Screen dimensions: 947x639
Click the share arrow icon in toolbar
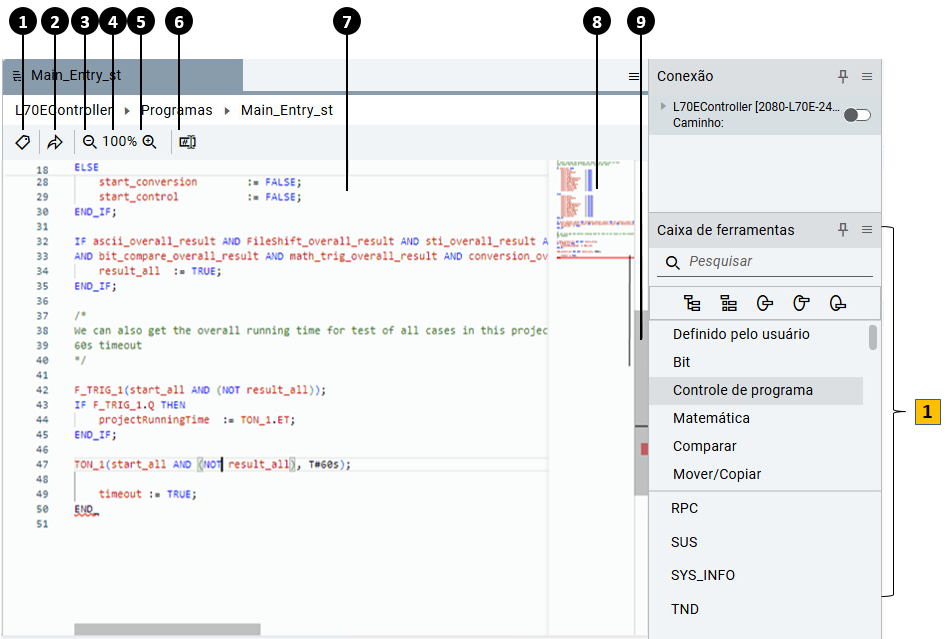55,142
